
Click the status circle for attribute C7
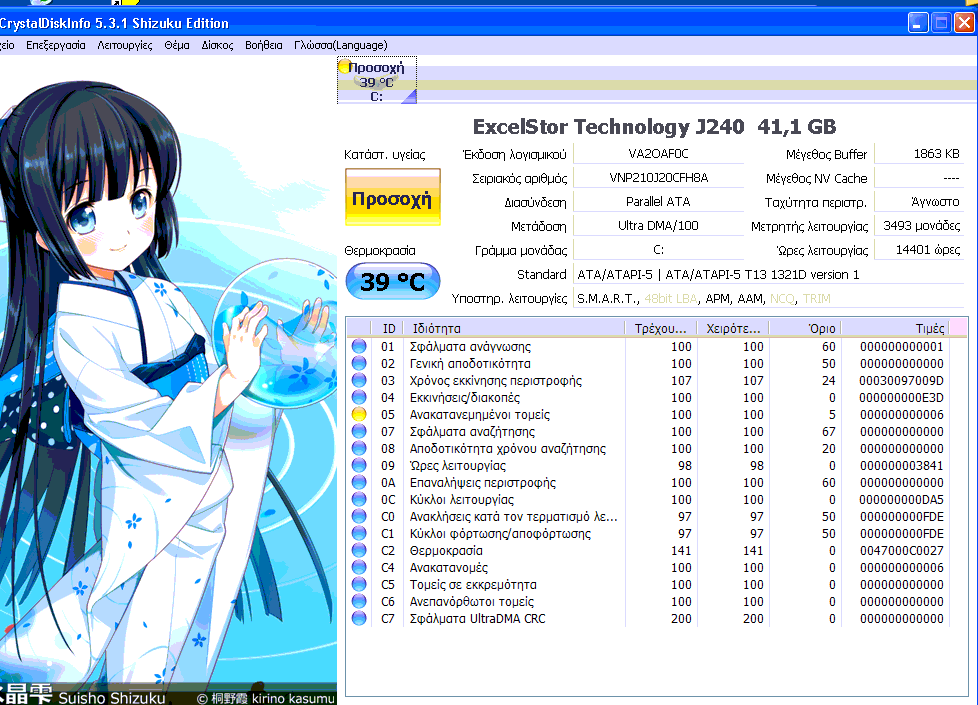click(x=359, y=618)
